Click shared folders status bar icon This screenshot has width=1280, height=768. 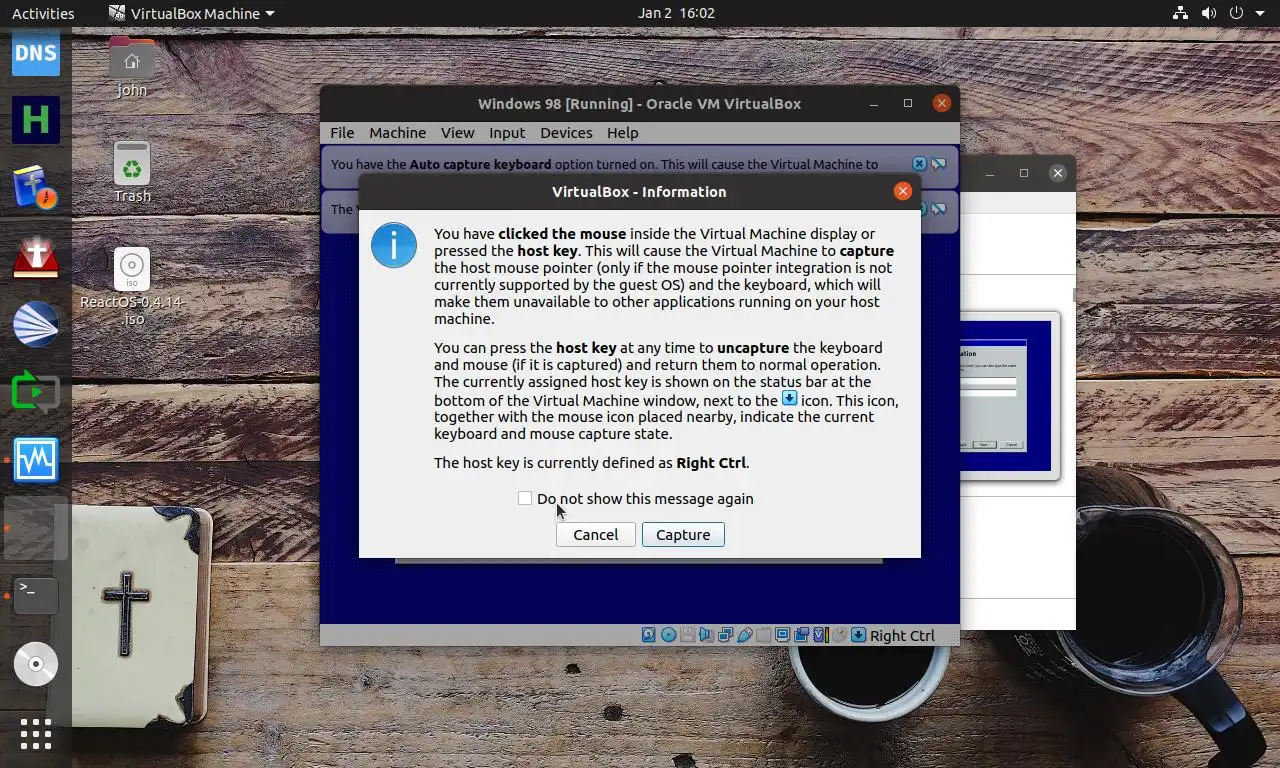(x=763, y=635)
